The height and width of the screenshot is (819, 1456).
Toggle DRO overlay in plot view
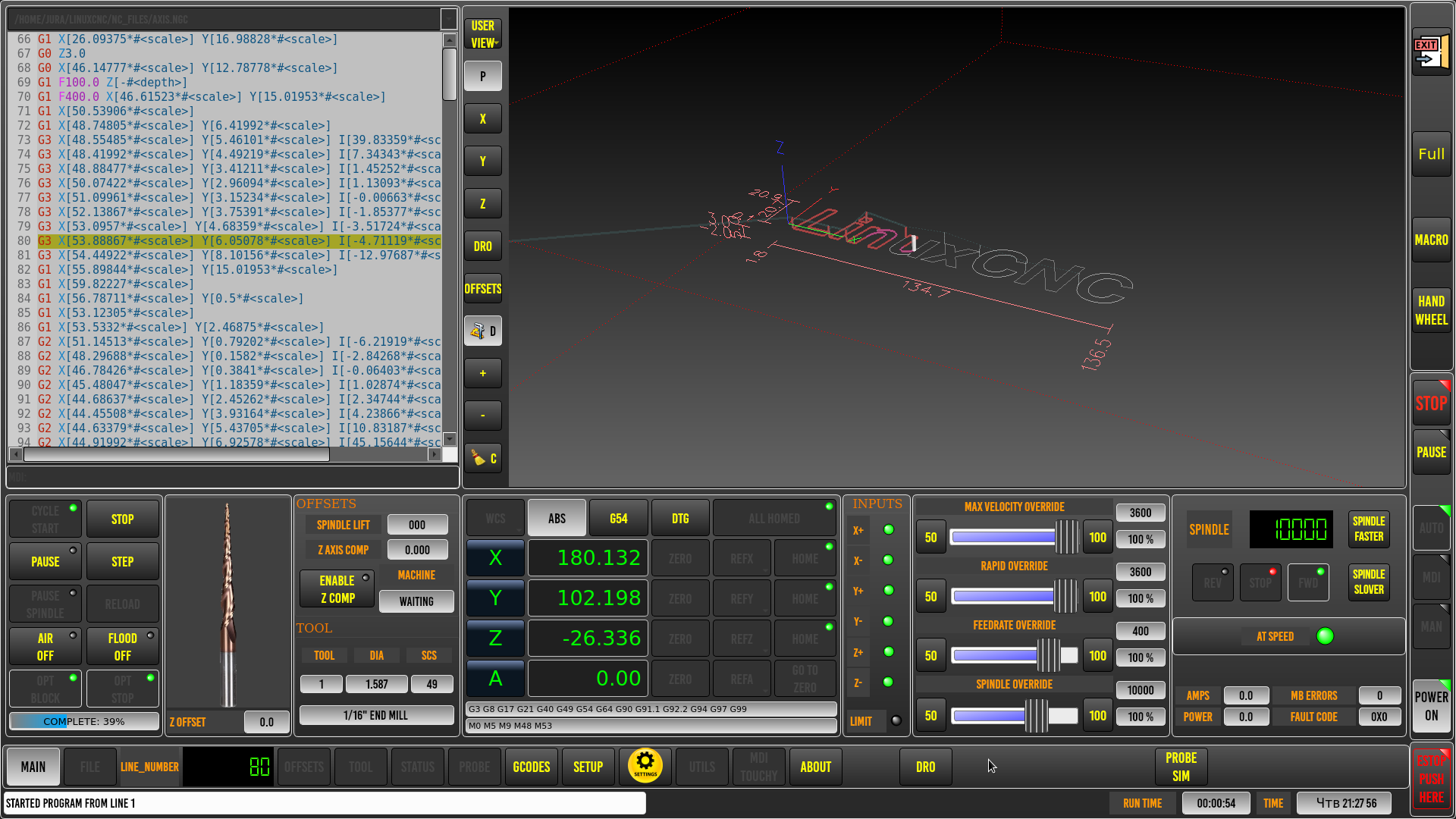pos(483,246)
